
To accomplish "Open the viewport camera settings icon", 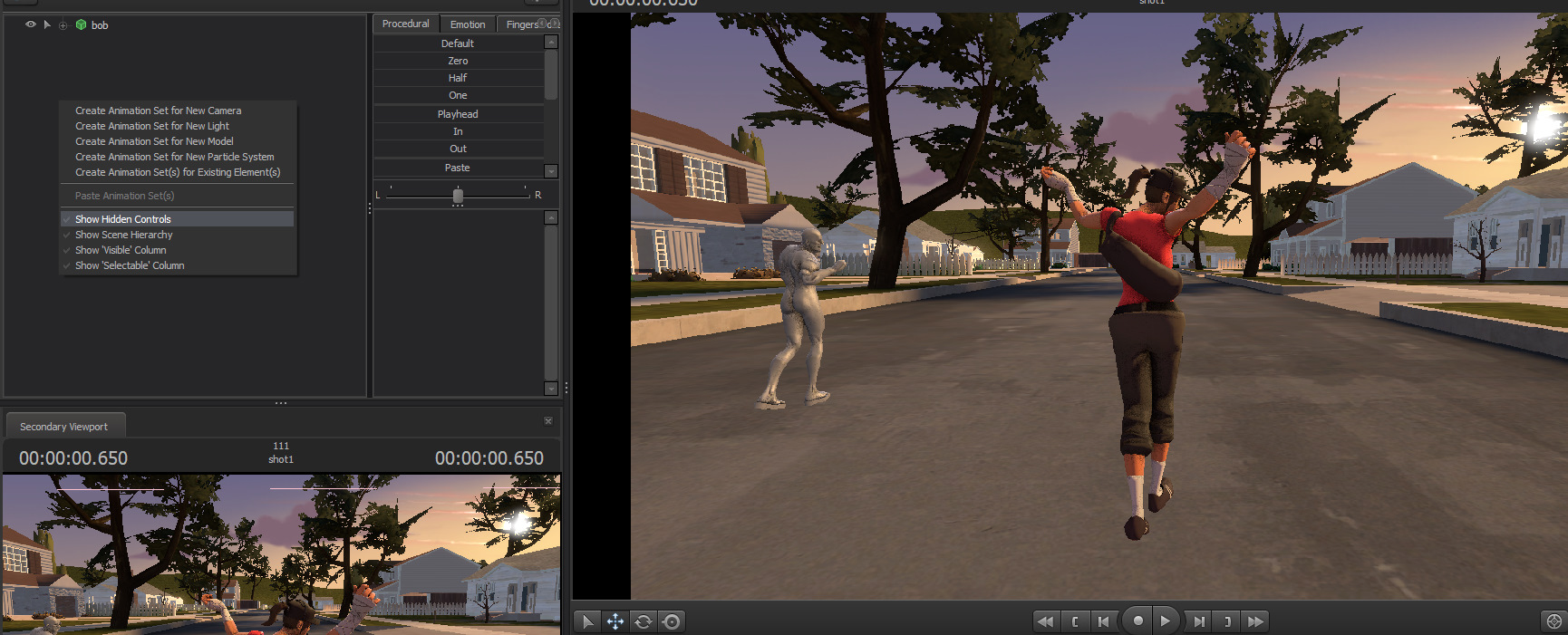I will pyautogui.click(x=1554, y=621).
